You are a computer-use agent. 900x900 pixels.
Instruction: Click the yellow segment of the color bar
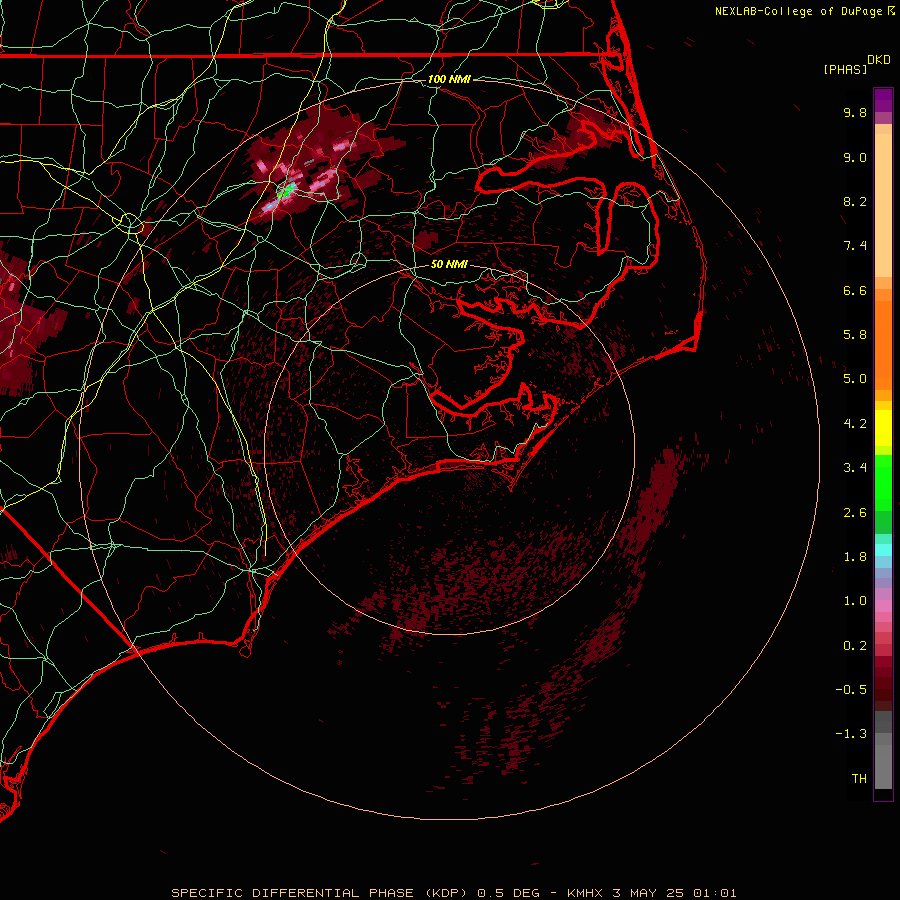point(883,428)
